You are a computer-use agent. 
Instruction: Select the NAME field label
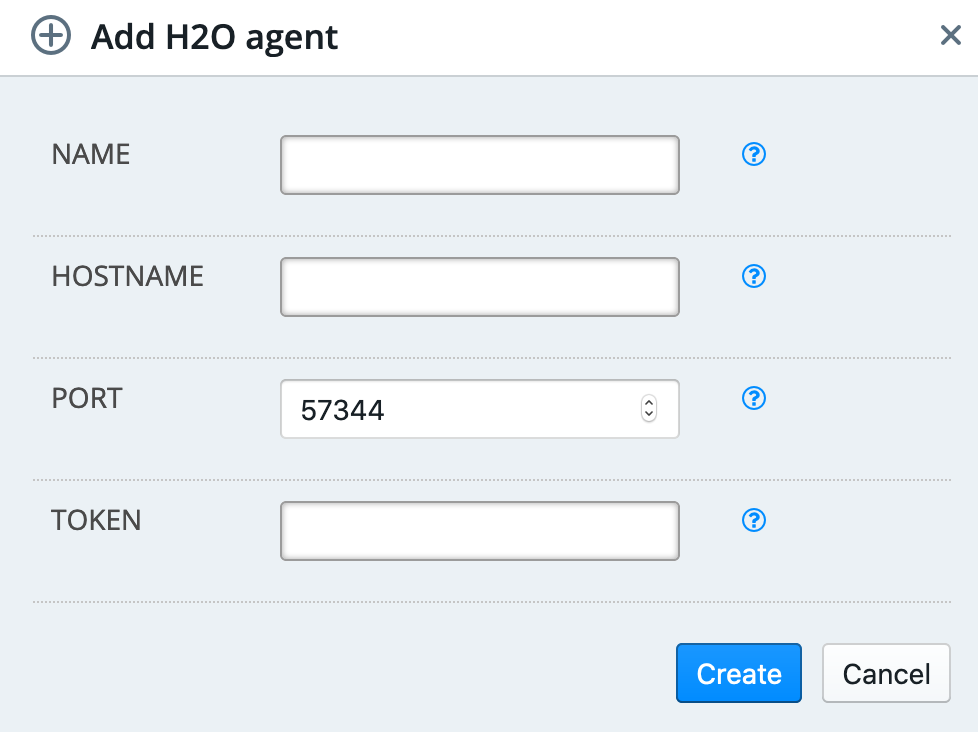[91, 154]
